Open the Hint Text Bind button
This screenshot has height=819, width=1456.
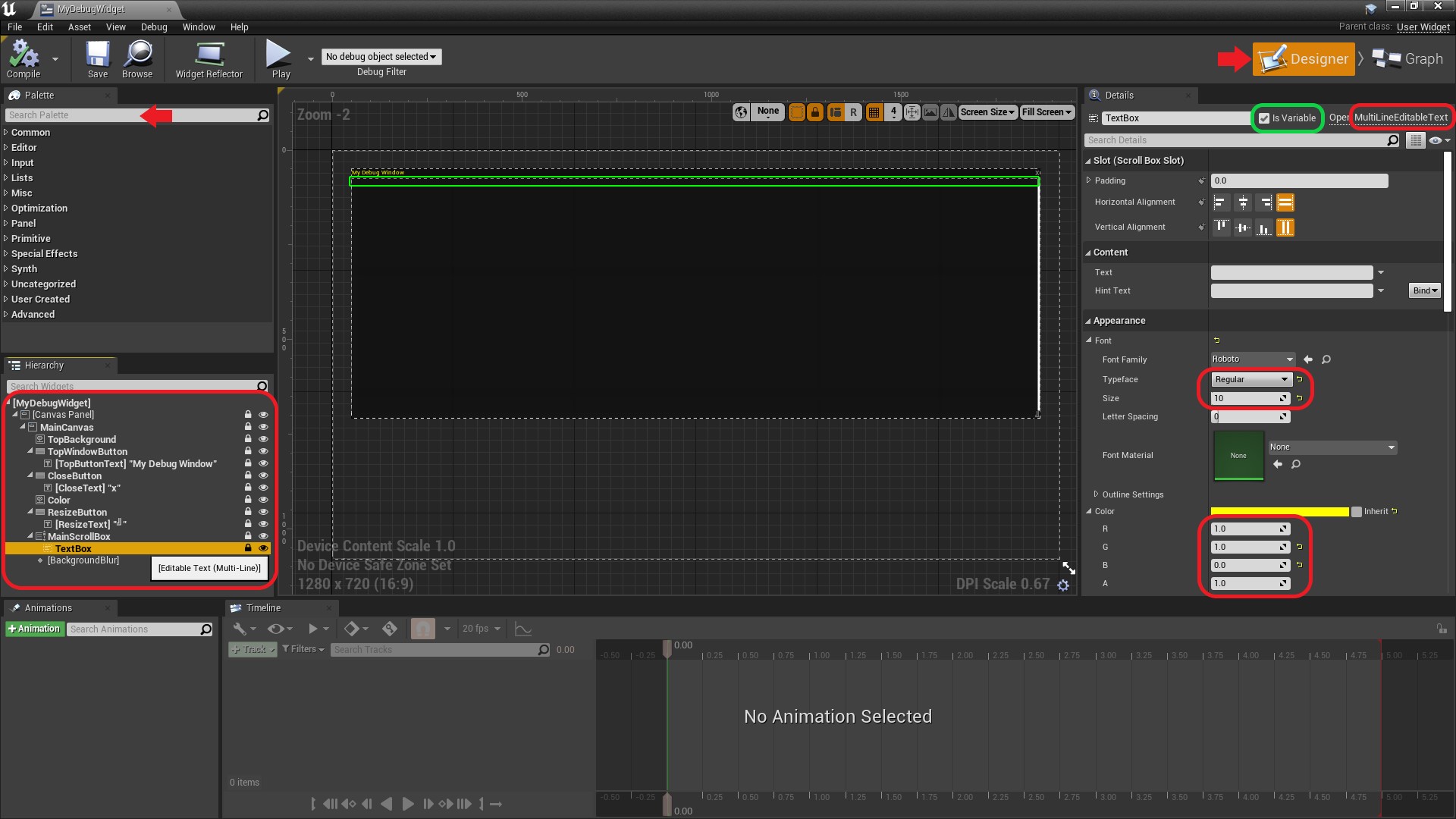[1425, 290]
